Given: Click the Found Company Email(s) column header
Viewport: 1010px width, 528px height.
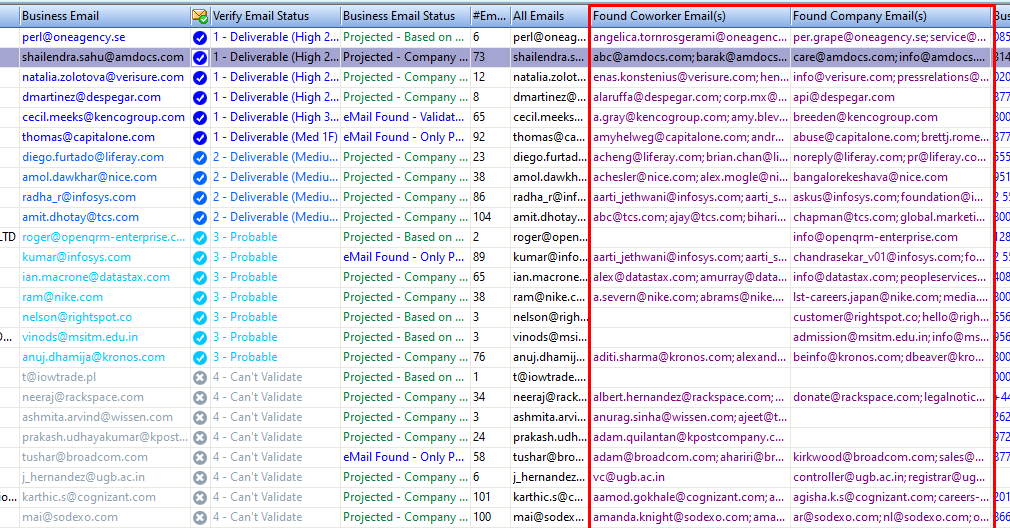Looking at the screenshot, I should (x=891, y=16).
